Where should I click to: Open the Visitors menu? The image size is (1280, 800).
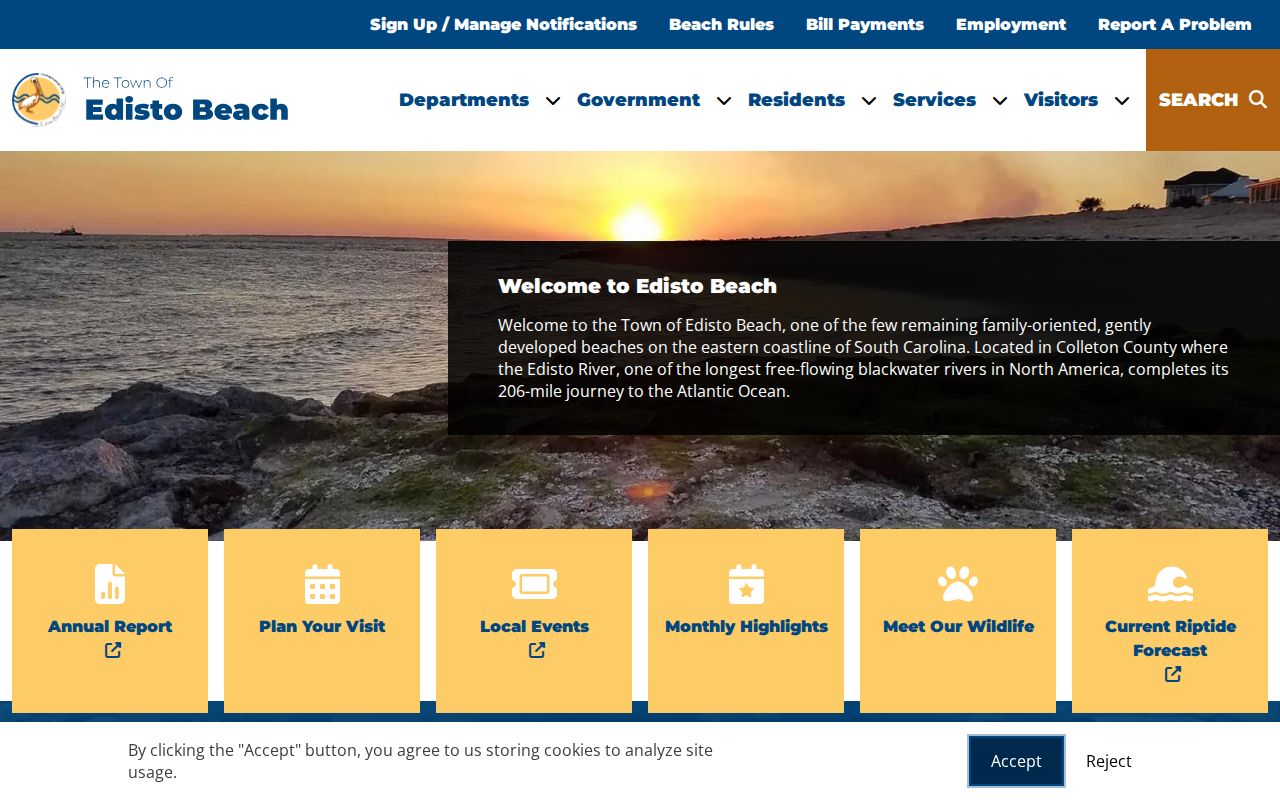pos(1061,99)
